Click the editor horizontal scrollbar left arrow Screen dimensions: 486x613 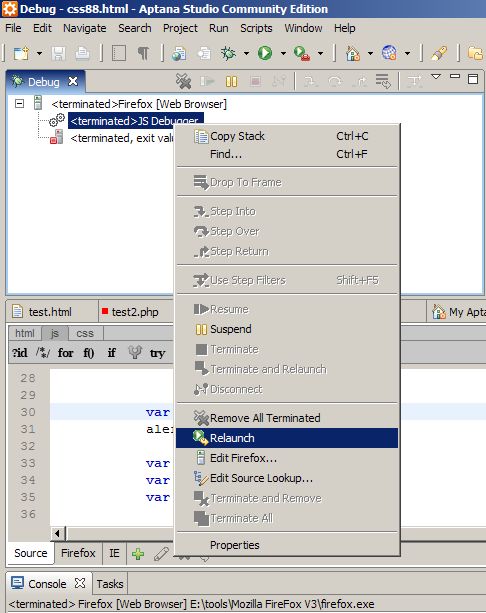coord(58,533)
